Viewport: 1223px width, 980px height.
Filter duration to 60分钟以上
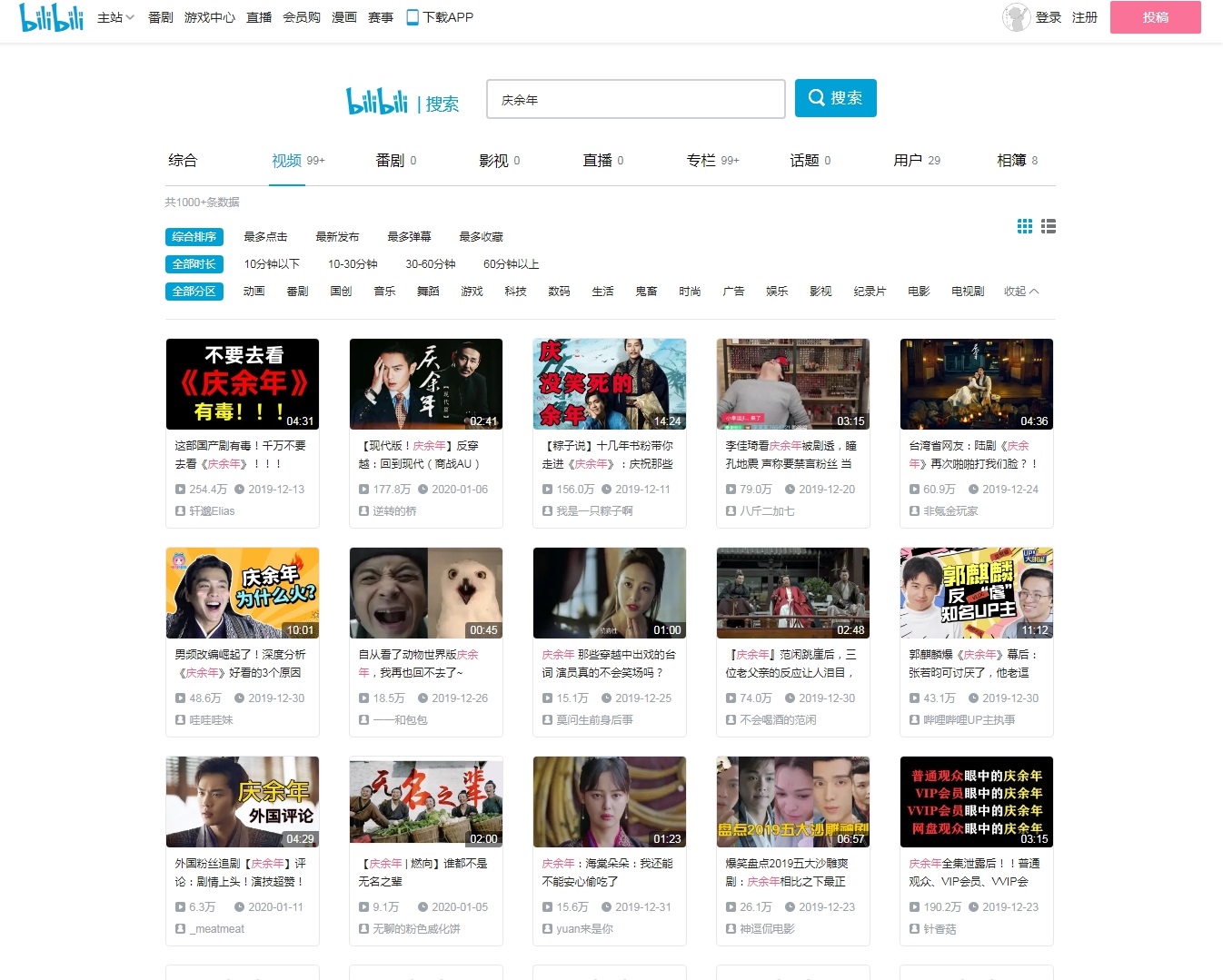[512, 264]
